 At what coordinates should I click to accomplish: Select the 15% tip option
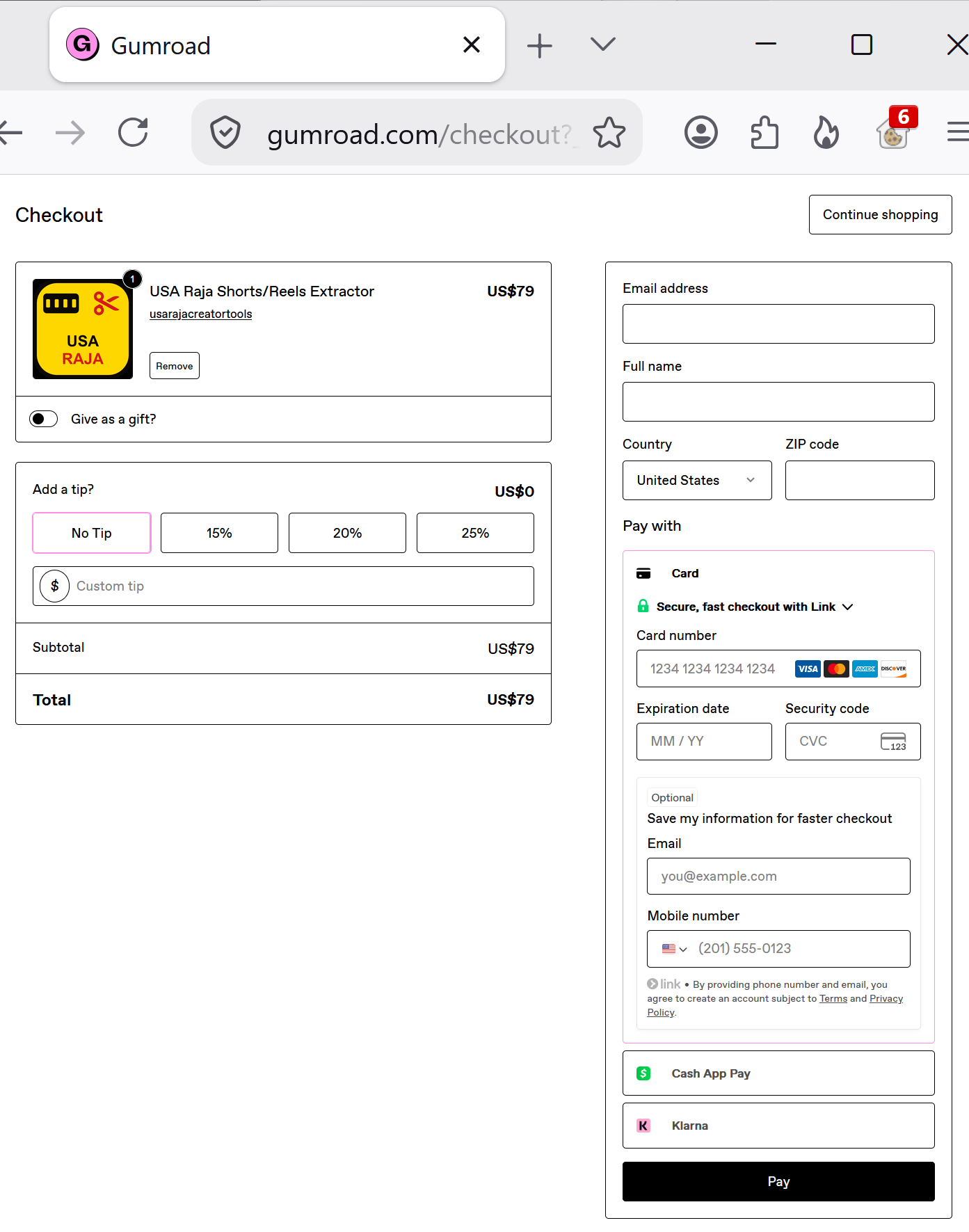click(219, 533)
